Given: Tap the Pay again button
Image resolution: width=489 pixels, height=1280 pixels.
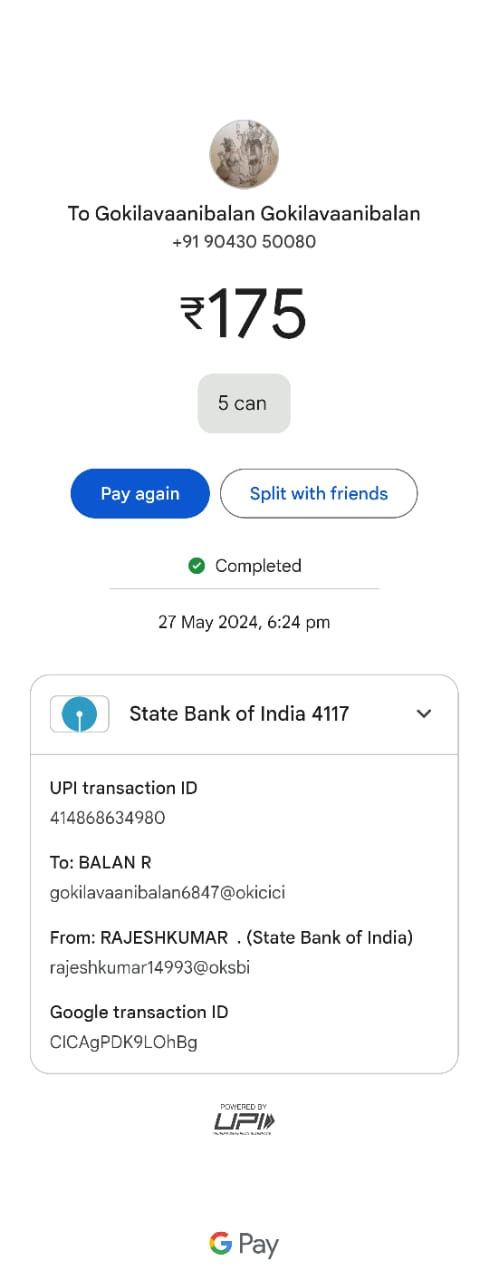Looking at the screenshot, I should (140, 493).
